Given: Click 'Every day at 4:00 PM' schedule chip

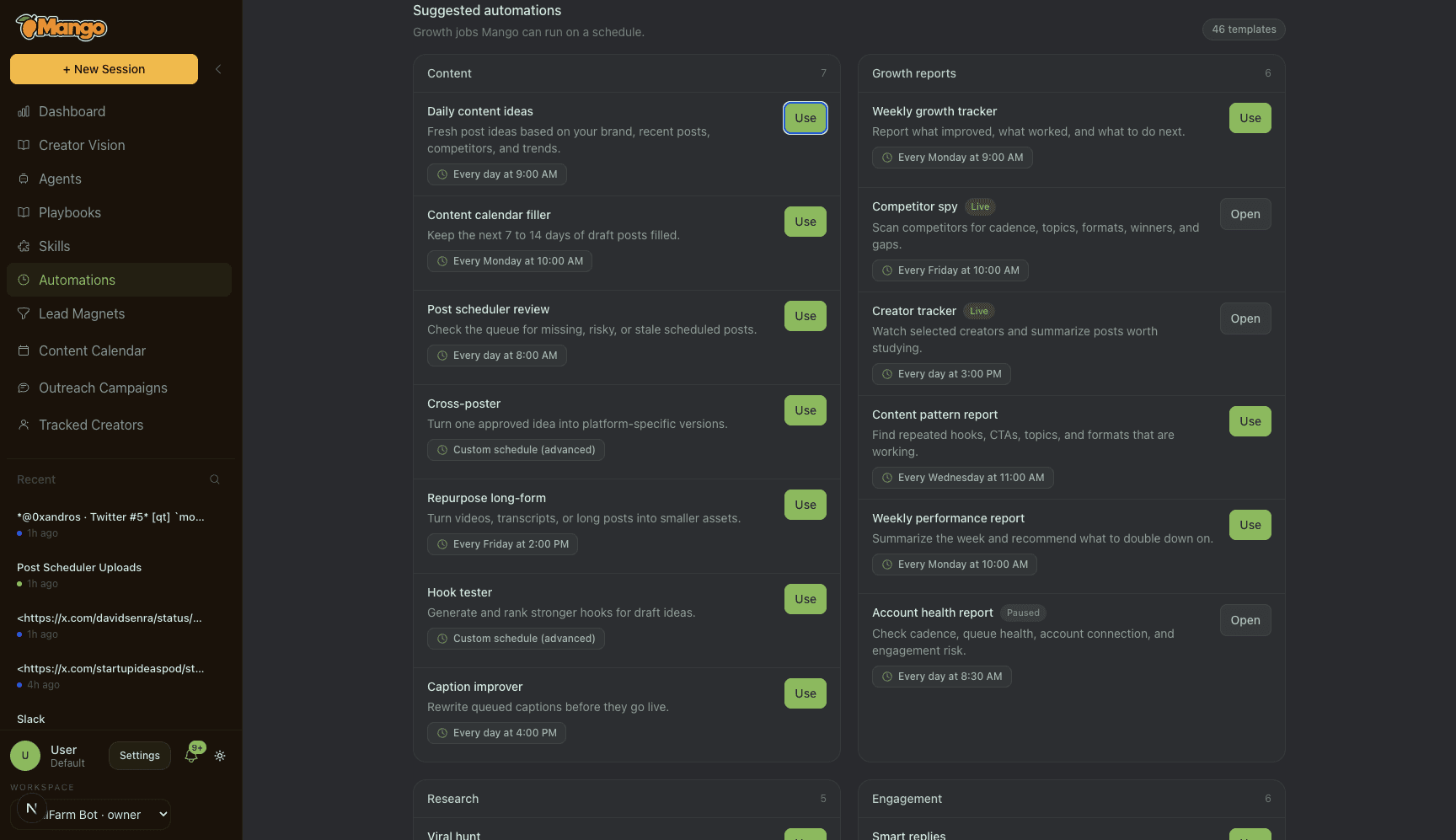Looking at the screenshot, I should [x=496, y=733].
